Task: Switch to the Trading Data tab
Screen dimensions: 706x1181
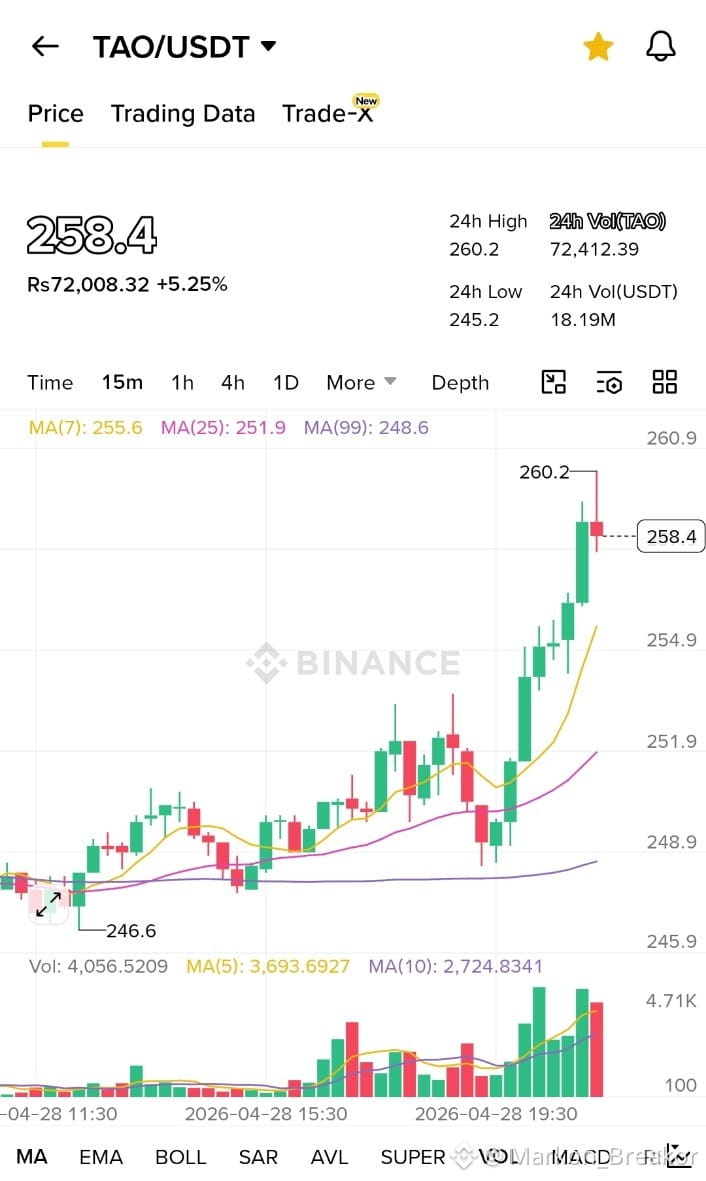Action: [183, 114]
